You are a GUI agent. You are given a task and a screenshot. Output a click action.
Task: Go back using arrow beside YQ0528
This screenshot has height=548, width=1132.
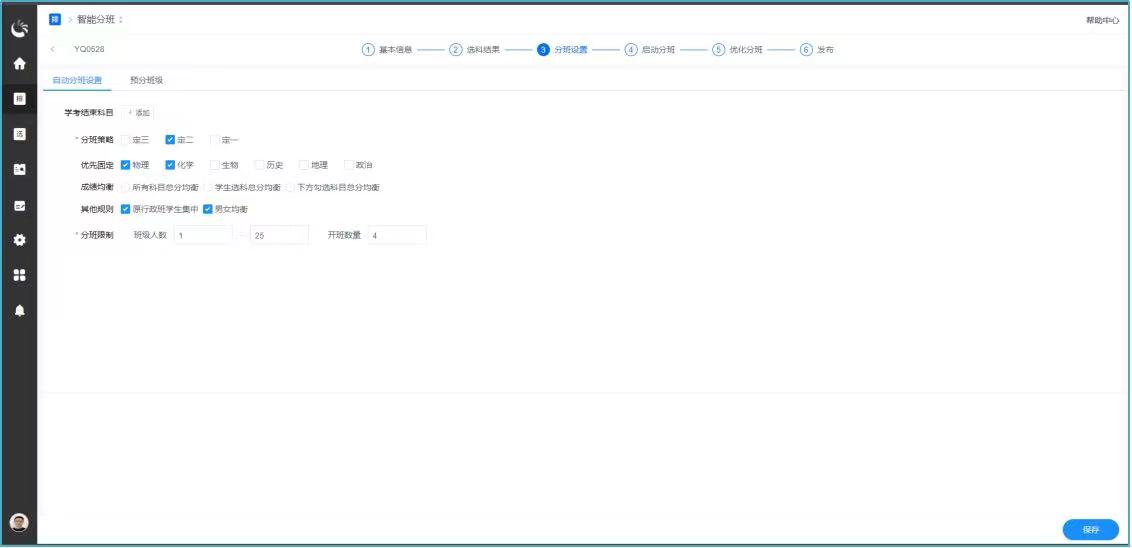[53, 49]
